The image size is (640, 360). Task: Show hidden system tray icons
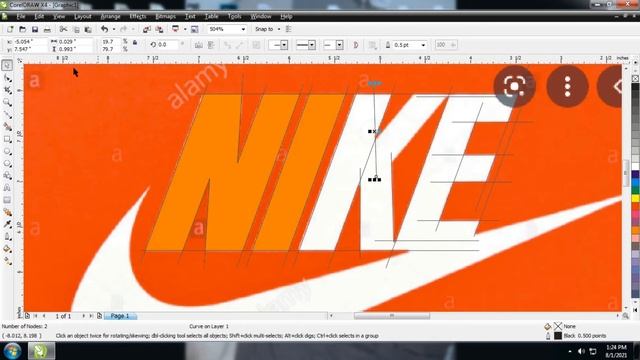[x=570, y=351]
